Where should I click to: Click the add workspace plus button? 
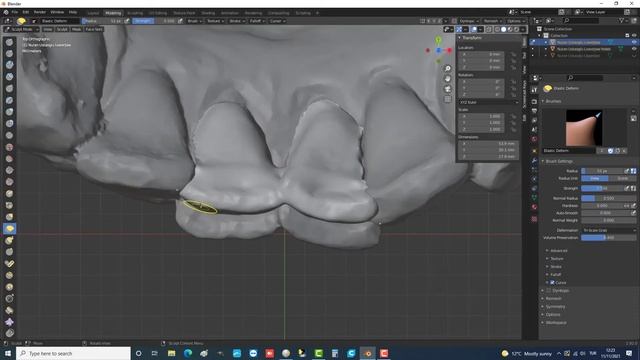pos(318,13)
